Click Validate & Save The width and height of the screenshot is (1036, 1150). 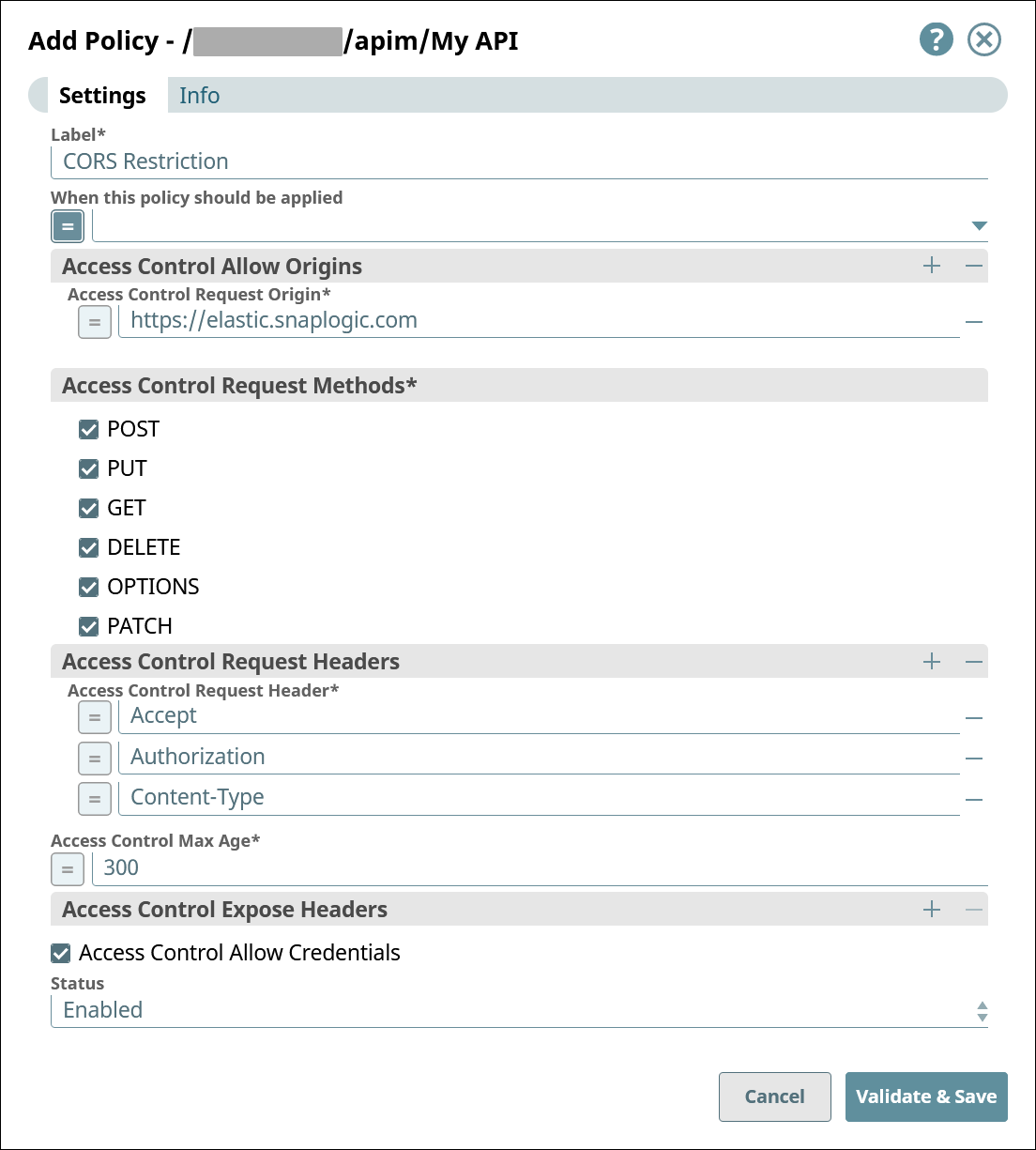(x=926, y=1096)
